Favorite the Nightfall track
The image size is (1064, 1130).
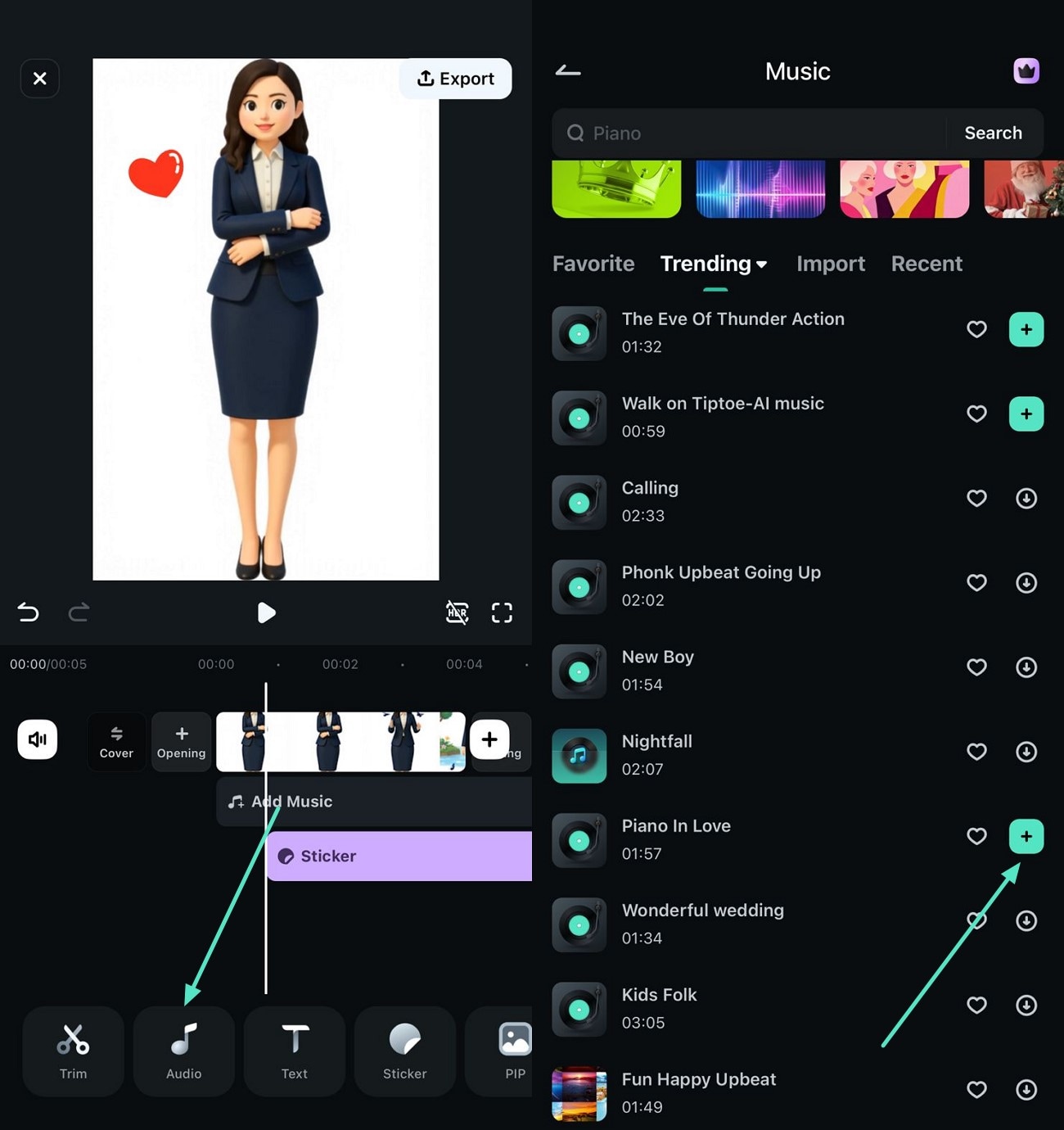point(976,752)
